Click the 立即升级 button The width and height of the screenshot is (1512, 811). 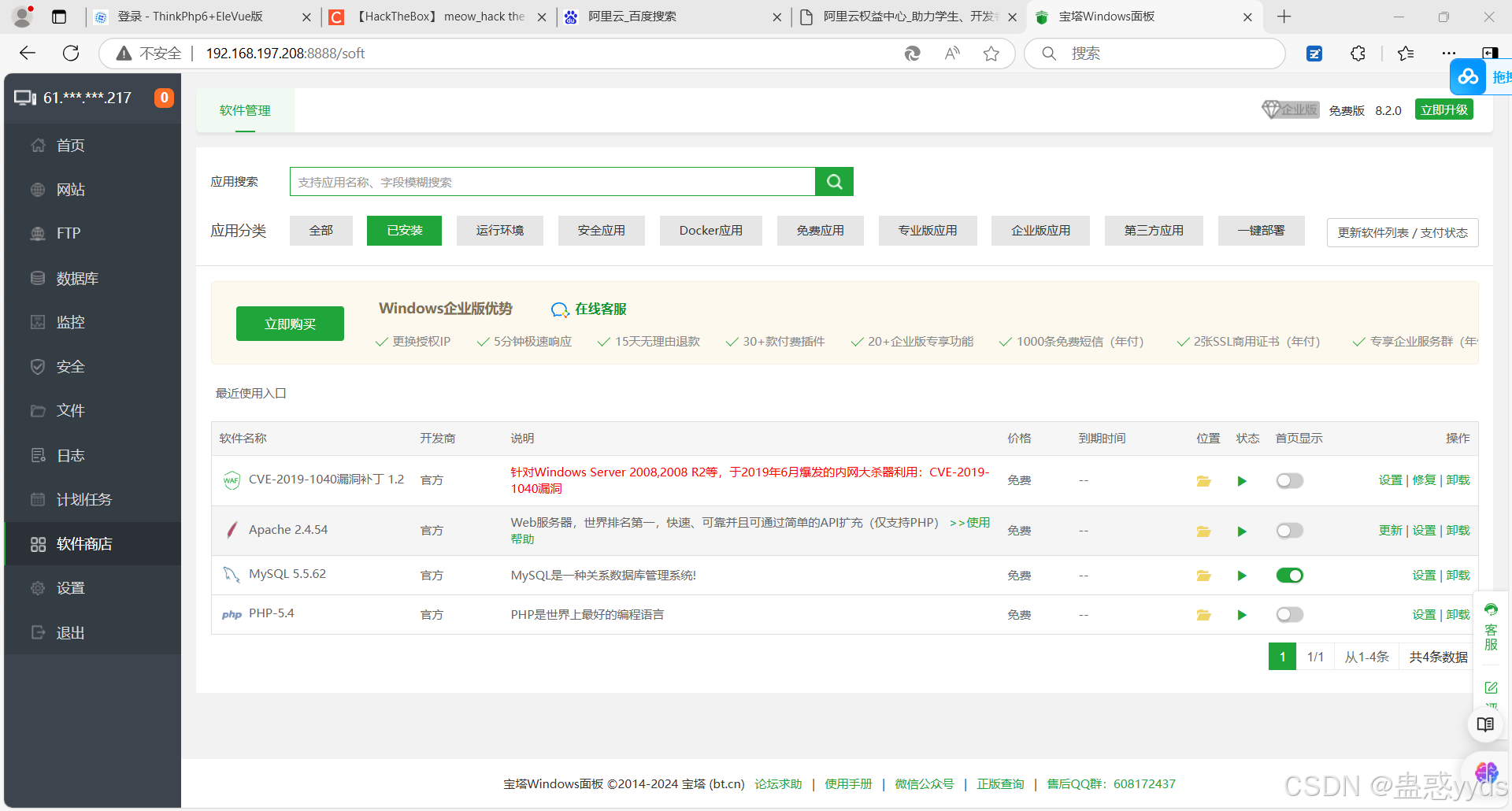pyautogui.click(x=1444, y=109)
